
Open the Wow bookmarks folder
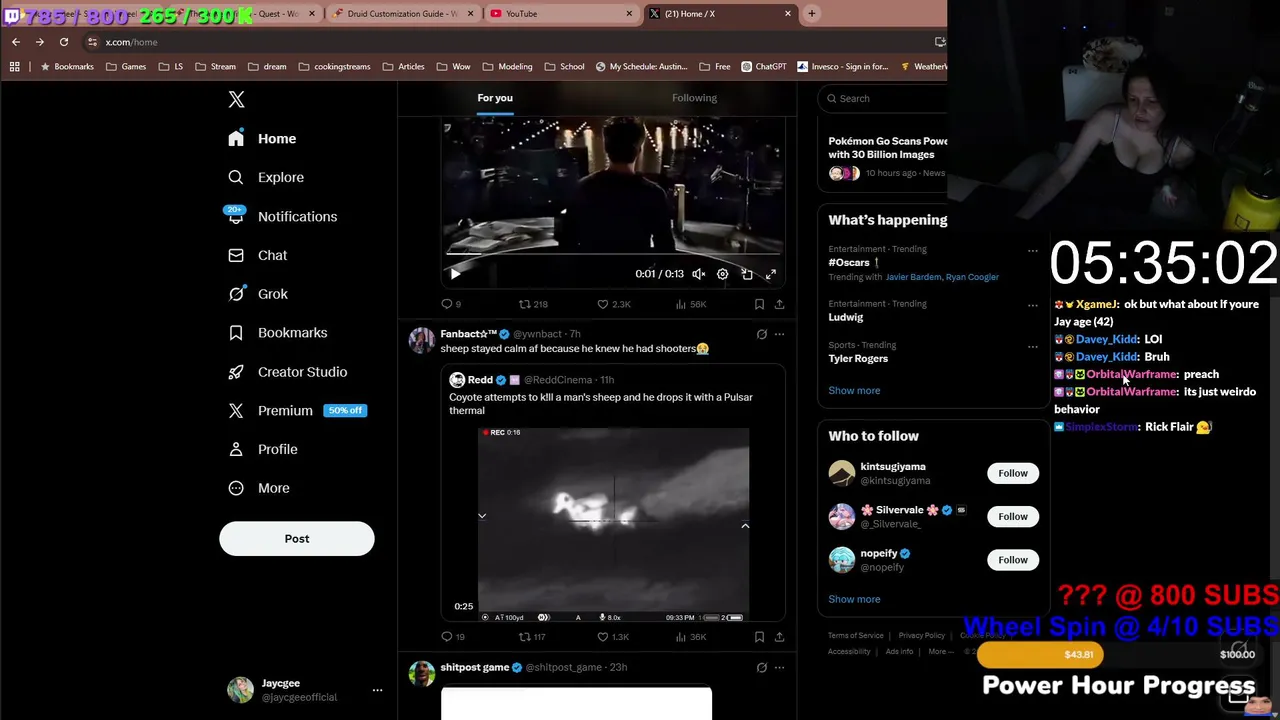click(454, 67)
